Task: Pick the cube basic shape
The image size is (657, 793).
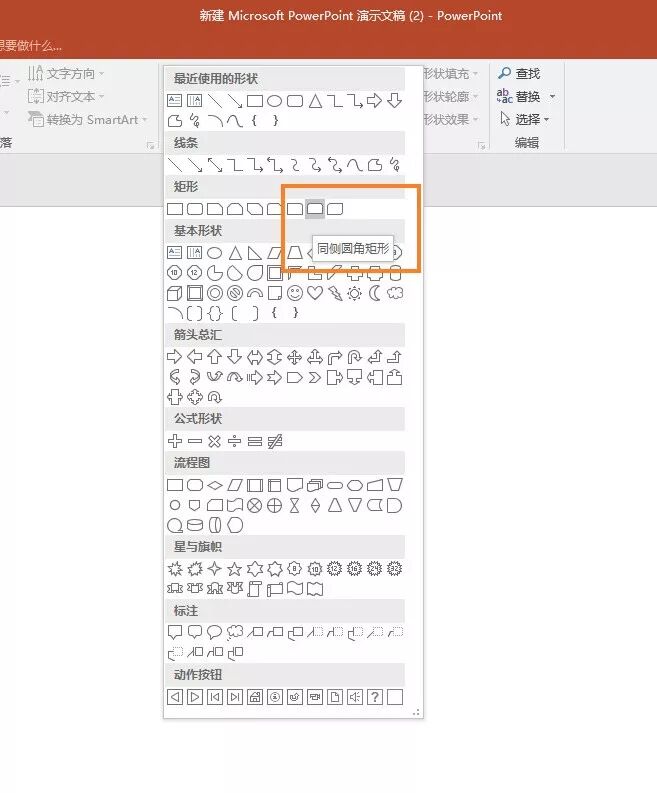Action: click(174, 293)
